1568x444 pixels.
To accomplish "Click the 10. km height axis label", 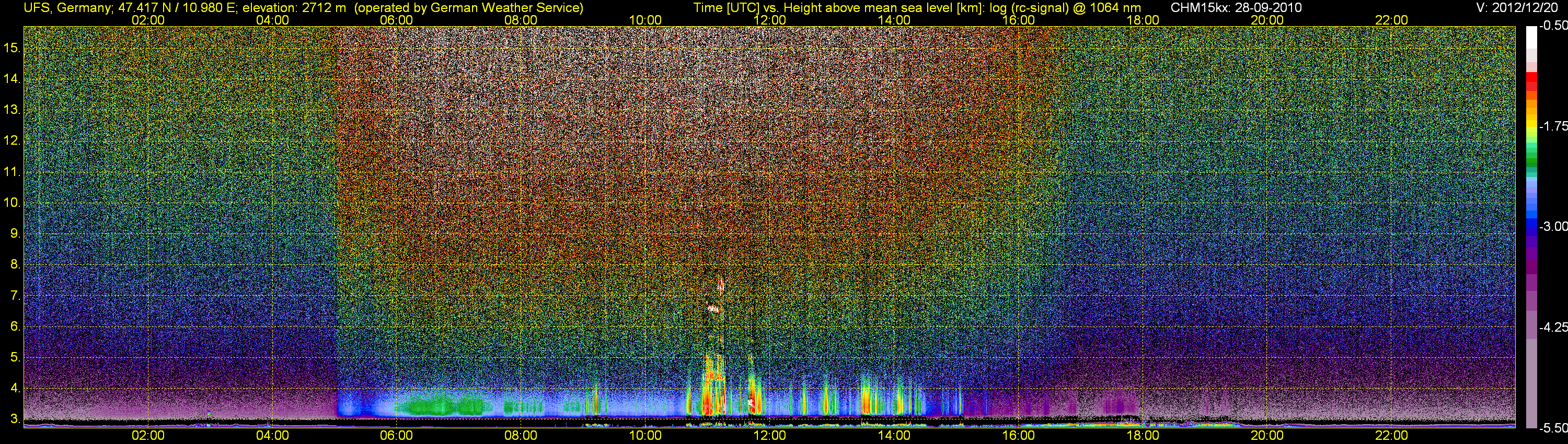I will click(x=11, y=203).
